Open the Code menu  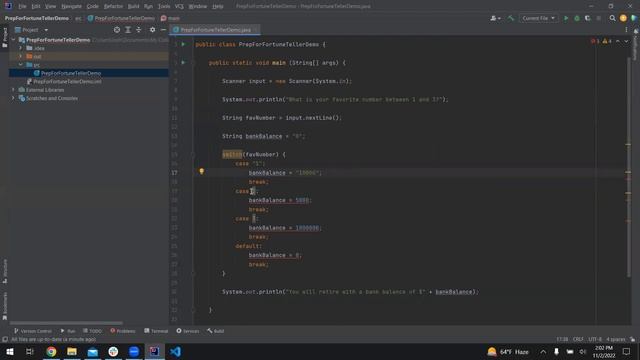click(x=92, y=6)
